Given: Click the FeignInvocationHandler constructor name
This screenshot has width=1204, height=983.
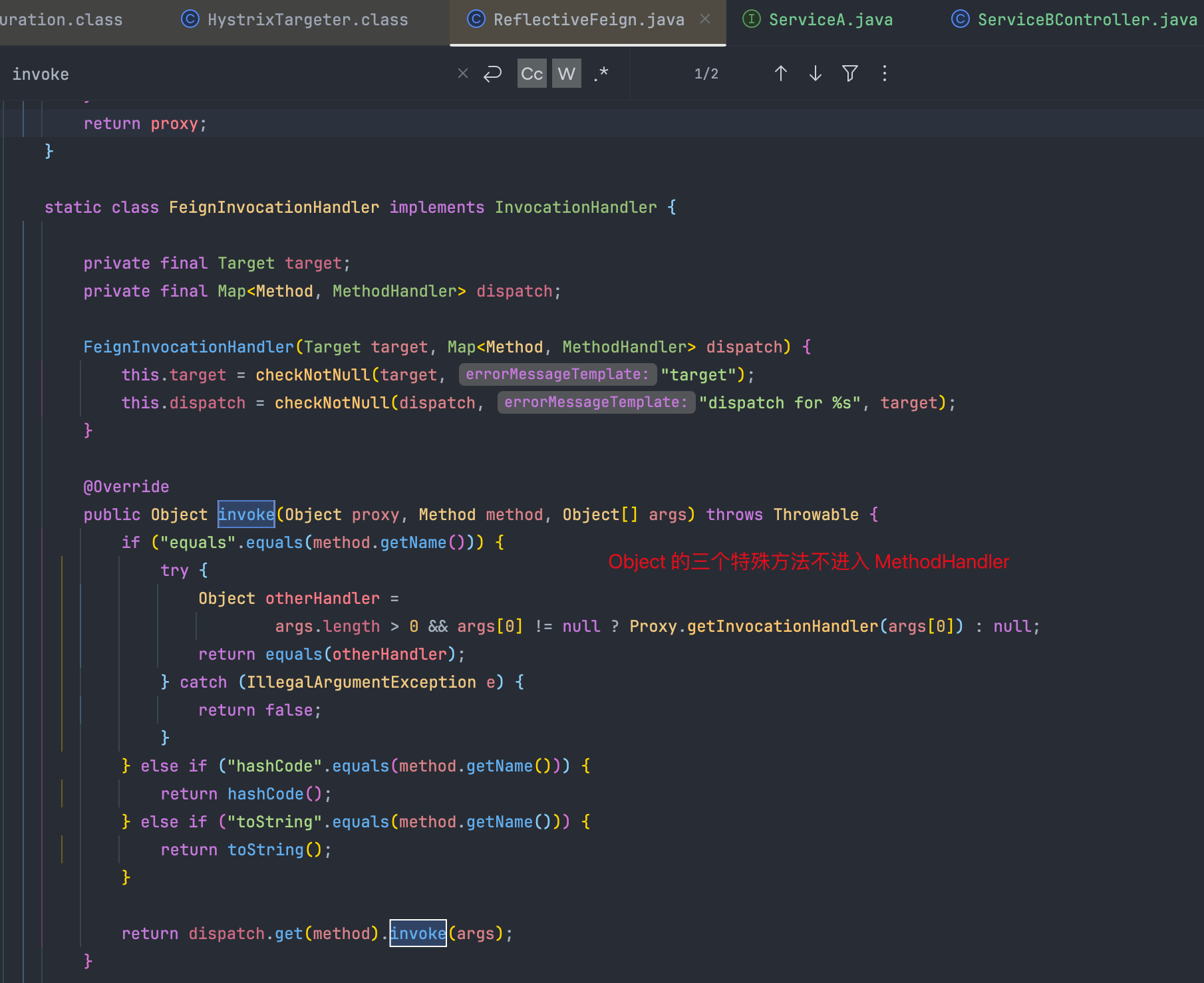Looking at the screenshot, I should tap(188, 347).
